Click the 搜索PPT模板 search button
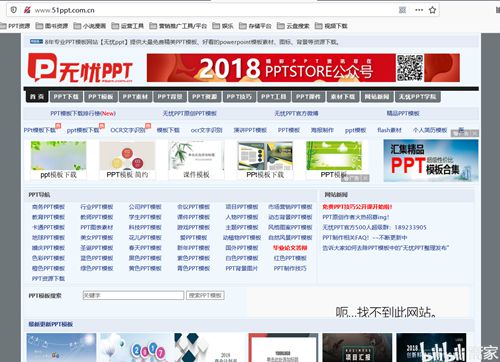 (x=205, y=295)
